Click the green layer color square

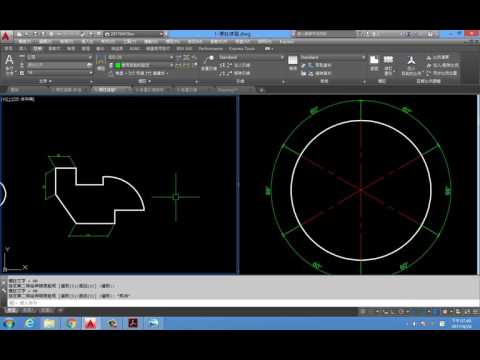118,65
